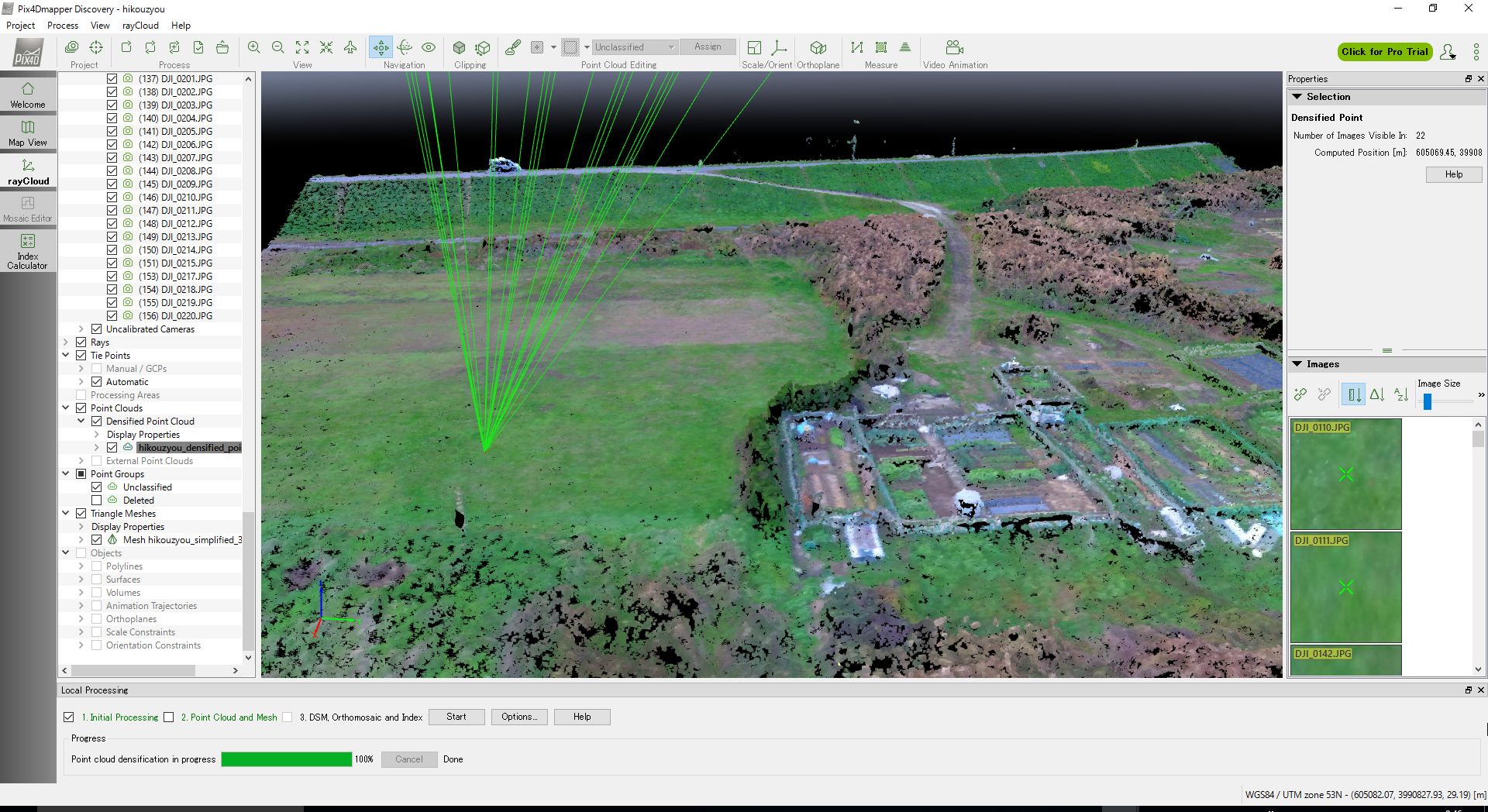Click the Click for Pro Trial button
Screen dimensions: 1488x812
point(1385,52)
